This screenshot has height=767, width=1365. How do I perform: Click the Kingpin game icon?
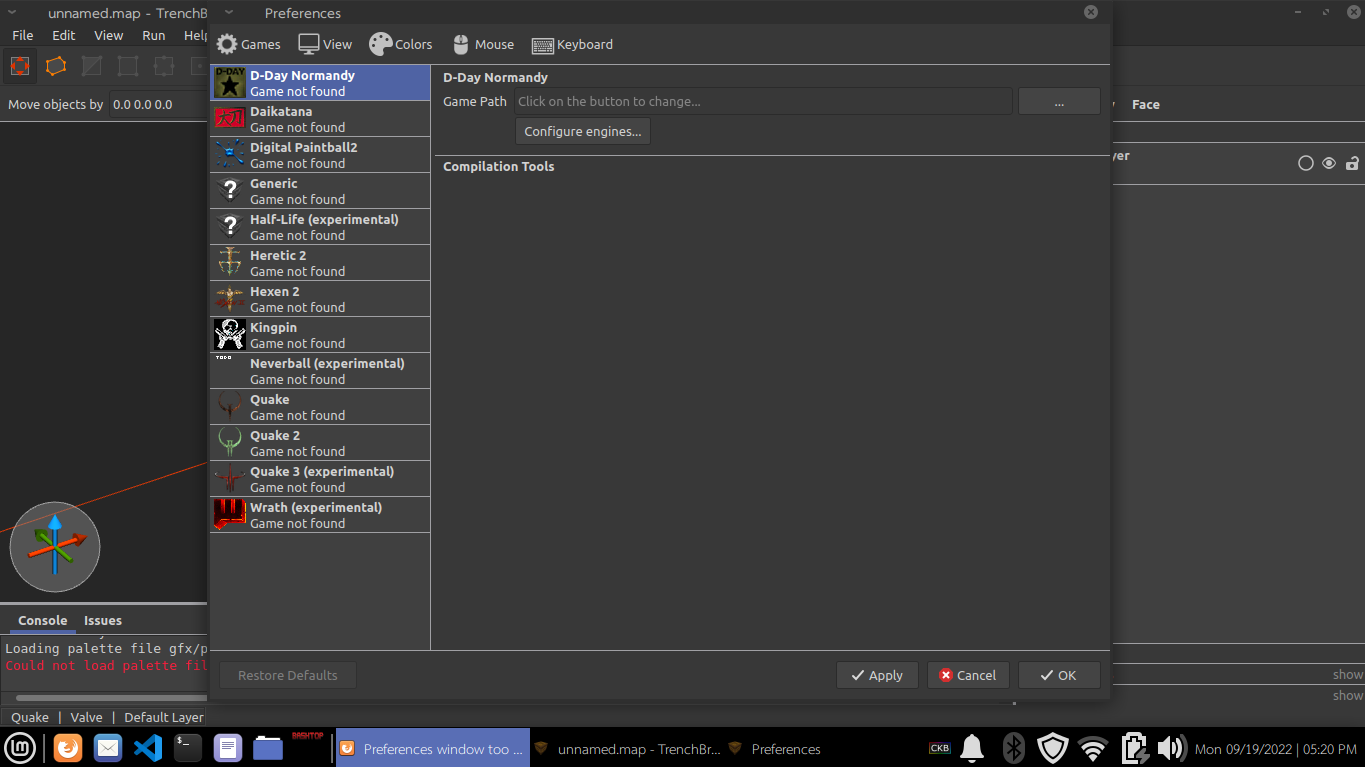coord(228,334)
